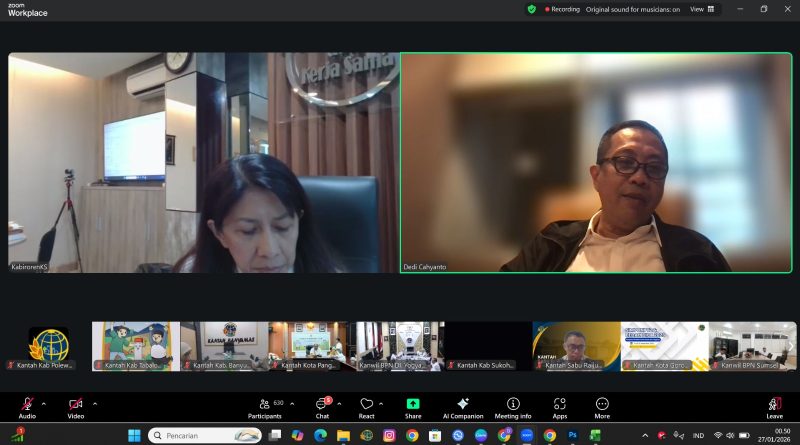Show Meeting info details

[x=513, y=407]
